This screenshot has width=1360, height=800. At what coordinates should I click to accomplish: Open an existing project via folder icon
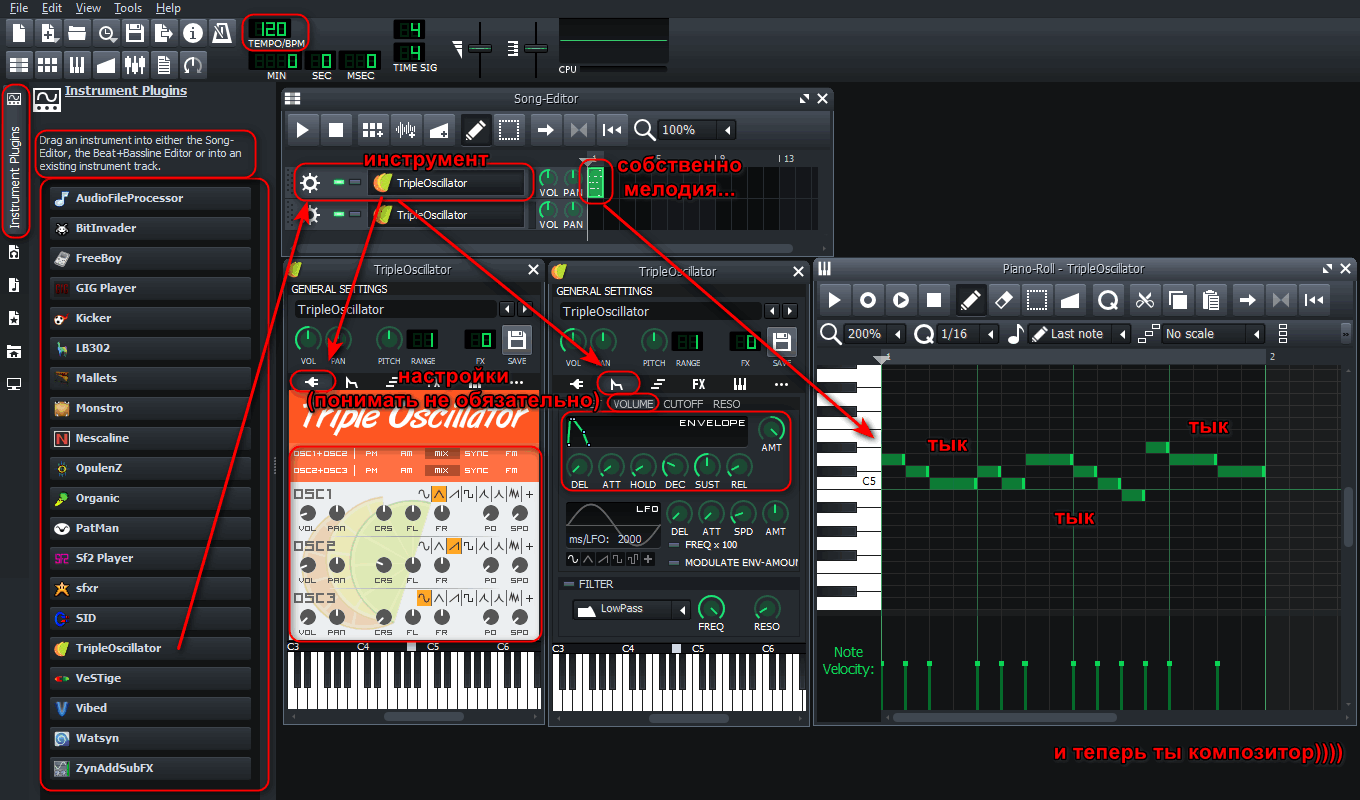pyautogui.click(x=77, y=33)
